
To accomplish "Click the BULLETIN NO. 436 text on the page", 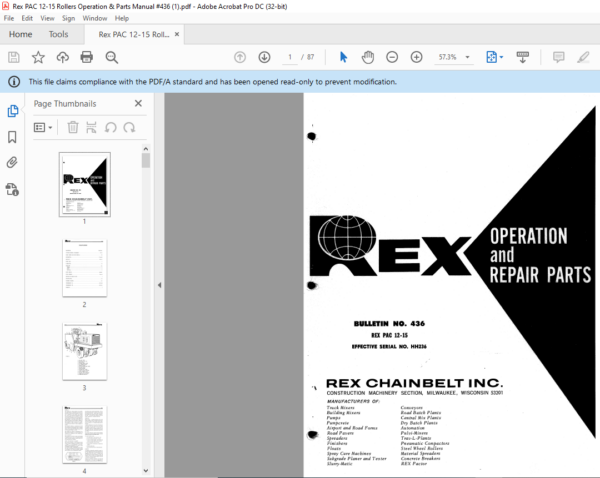I will coord(389,324).
